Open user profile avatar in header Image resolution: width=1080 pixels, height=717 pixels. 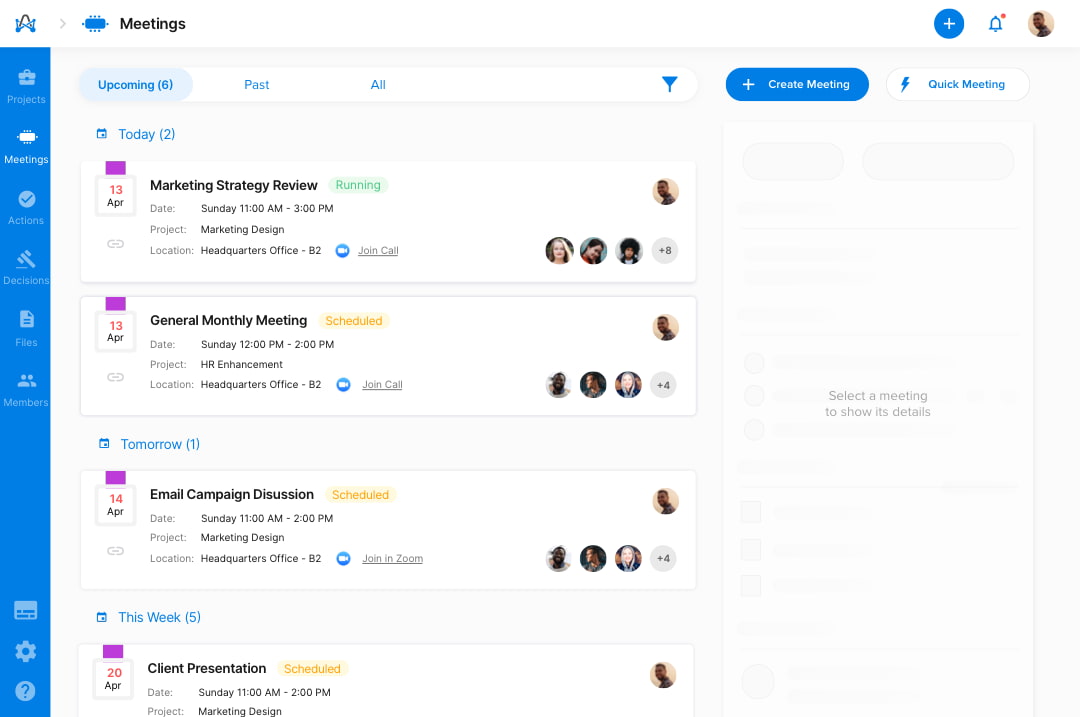1040,23
